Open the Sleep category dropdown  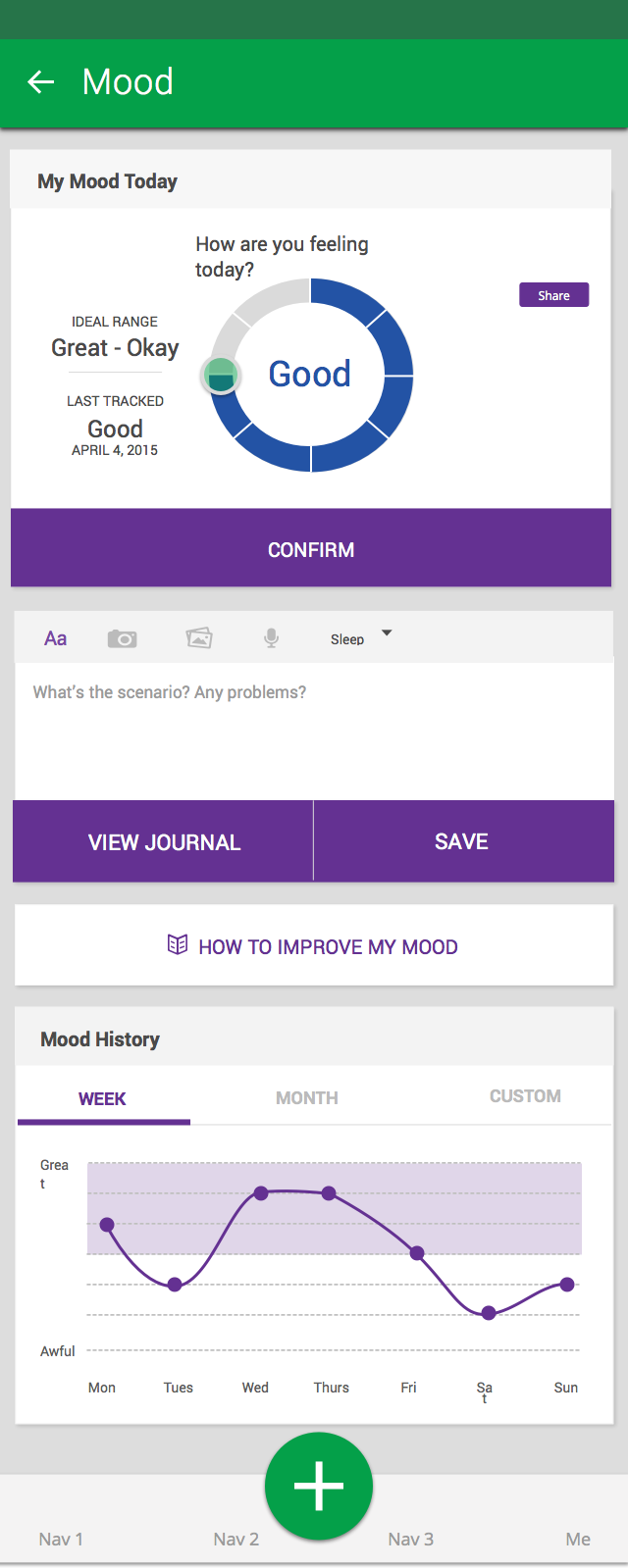(347, 639)
